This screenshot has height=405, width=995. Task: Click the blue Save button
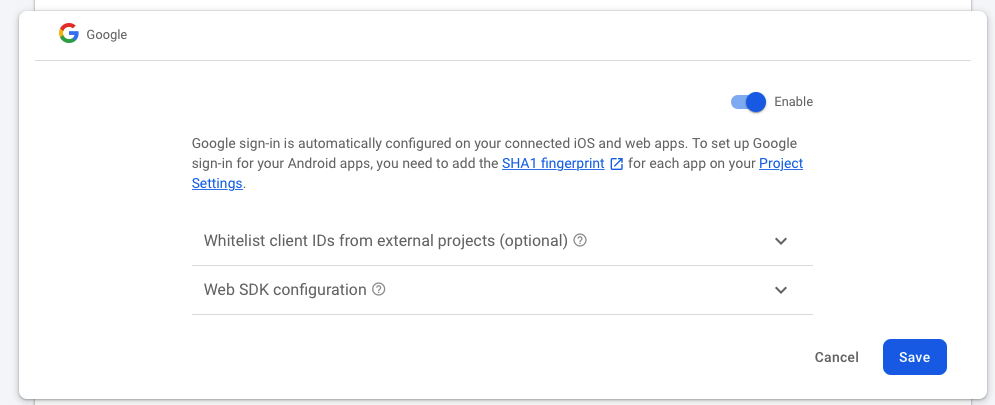pyautogui.click(x=914, y=357)
